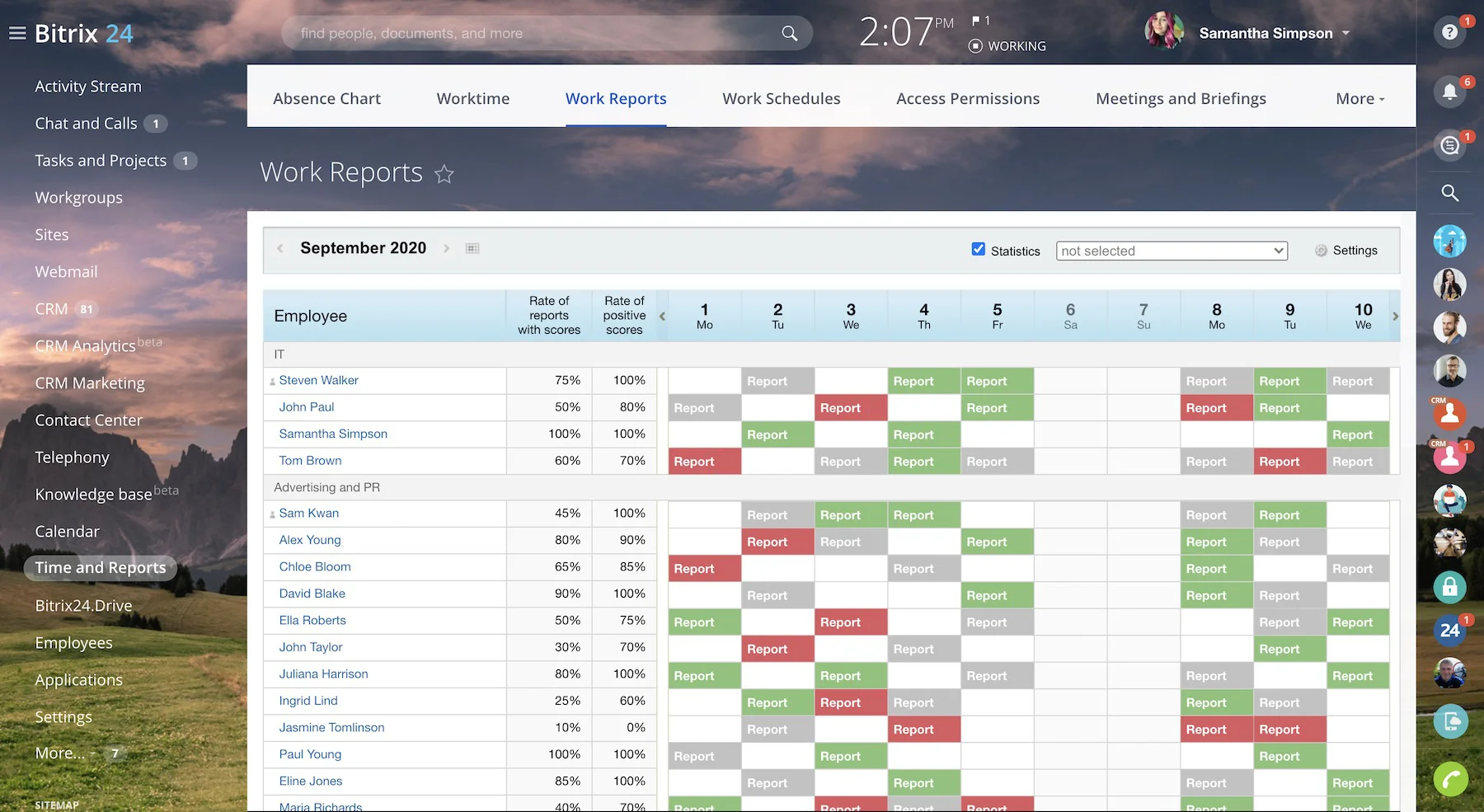Expand the More menu in top tabs
1484x812 pixels.
click(x=1360, y=99)
